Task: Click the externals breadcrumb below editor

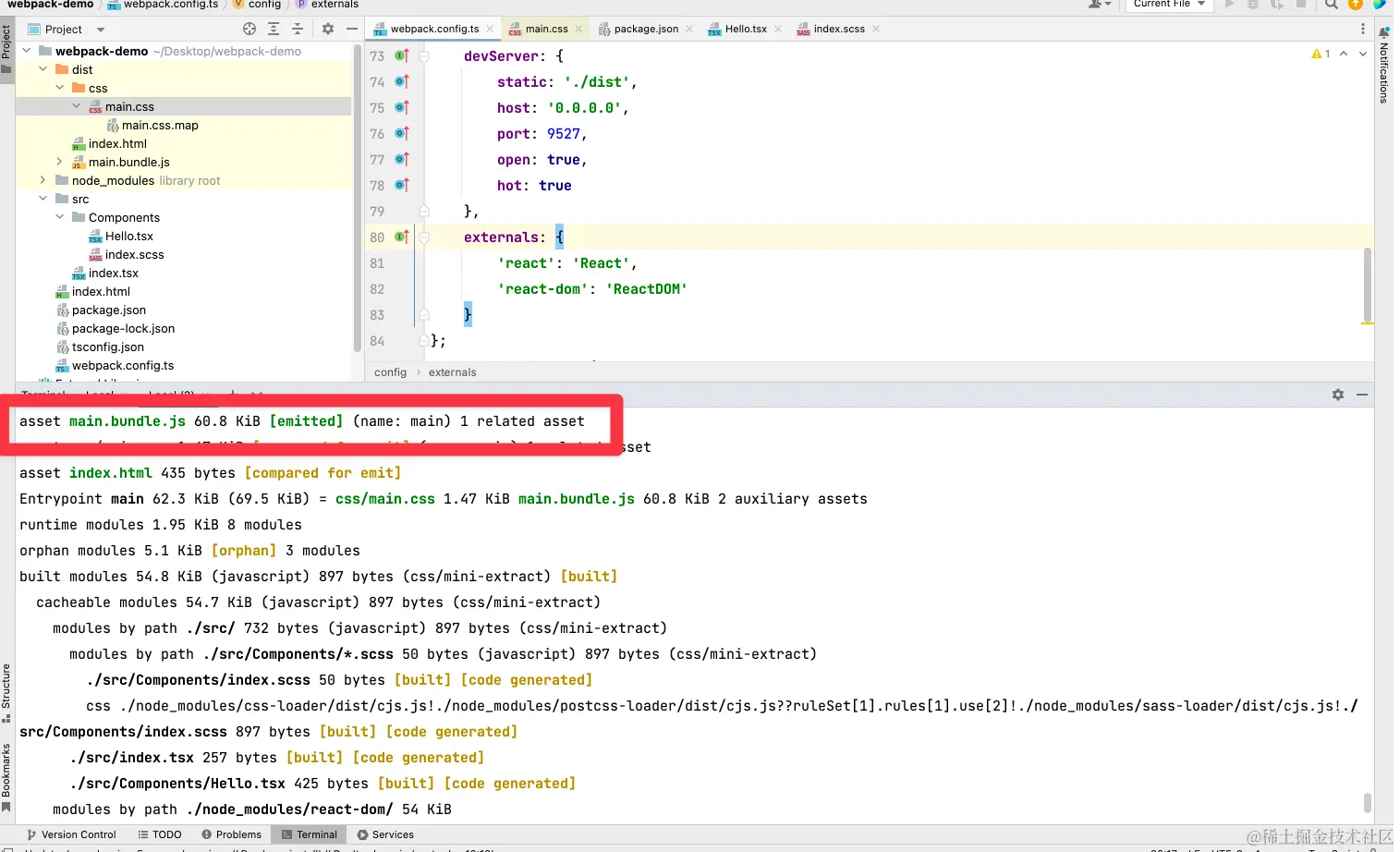Action: tap(452, 372)
